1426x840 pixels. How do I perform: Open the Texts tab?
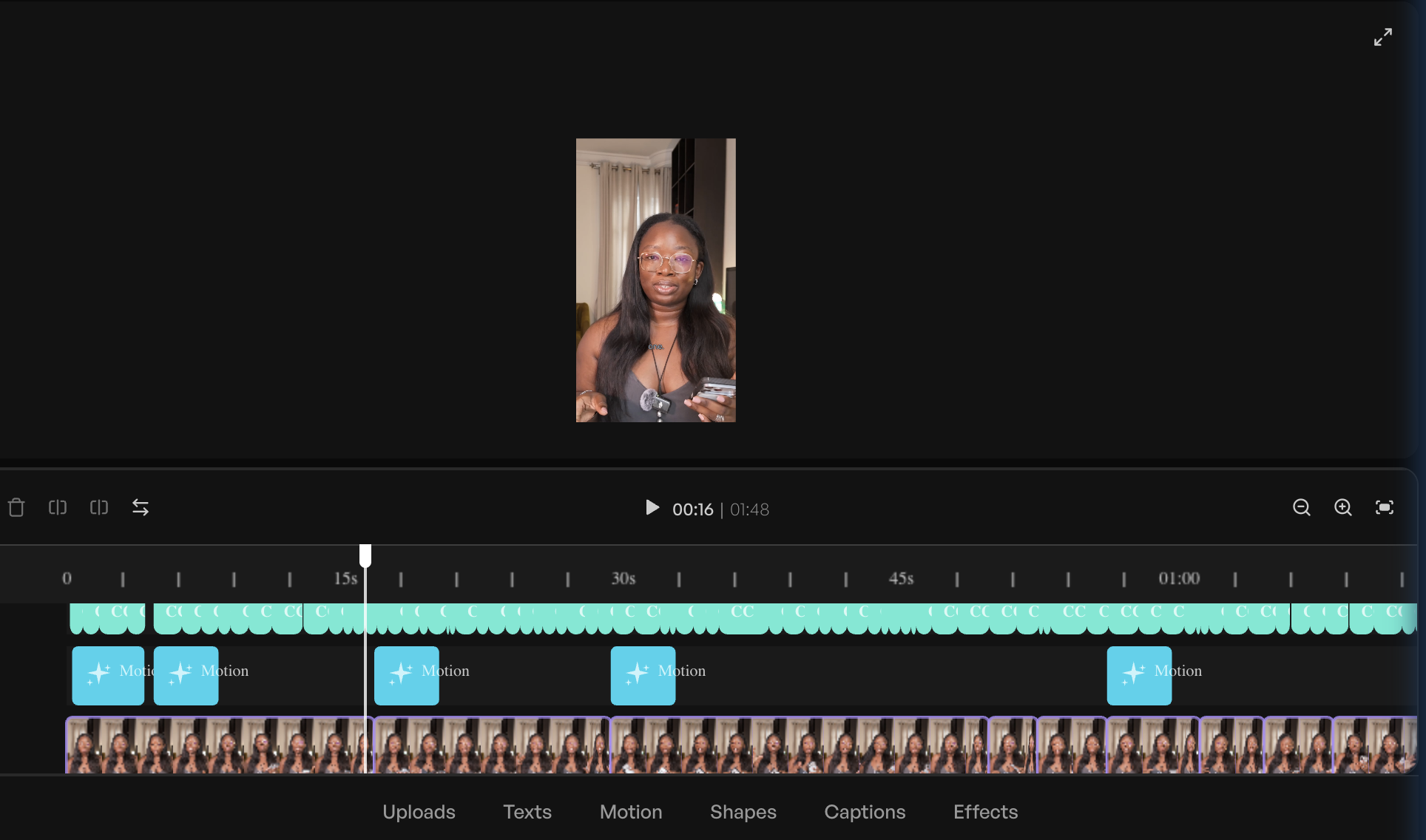click(x=527, y=812)
